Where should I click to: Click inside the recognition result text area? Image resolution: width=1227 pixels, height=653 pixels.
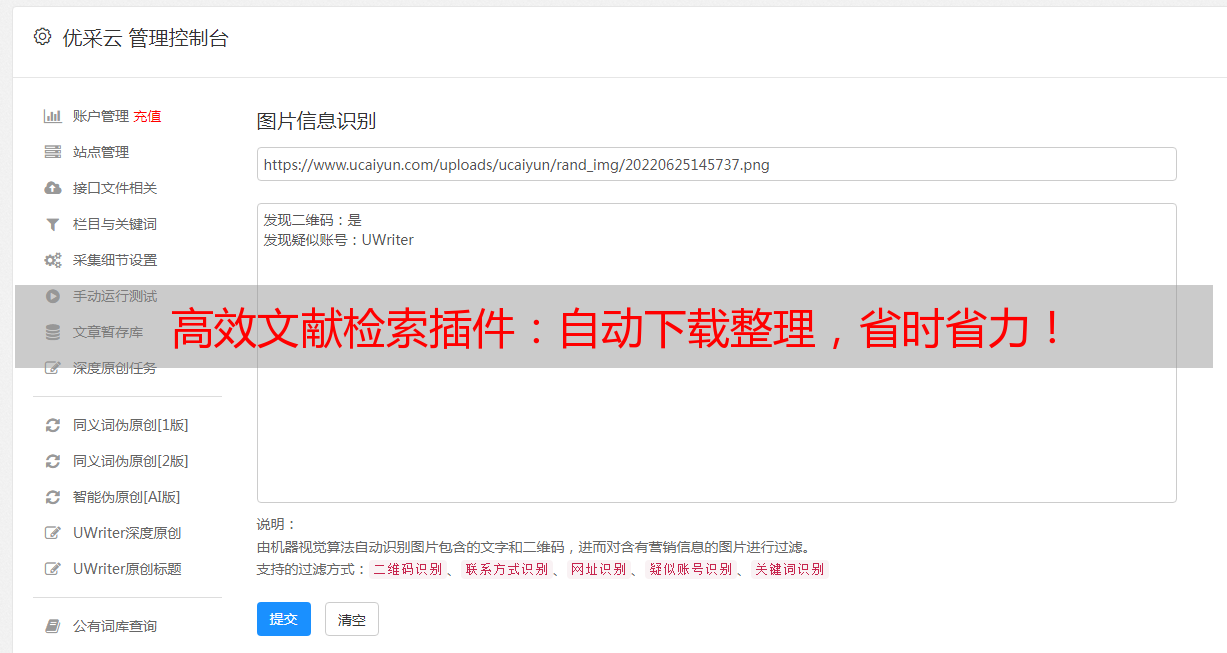[x=716, y=352]
